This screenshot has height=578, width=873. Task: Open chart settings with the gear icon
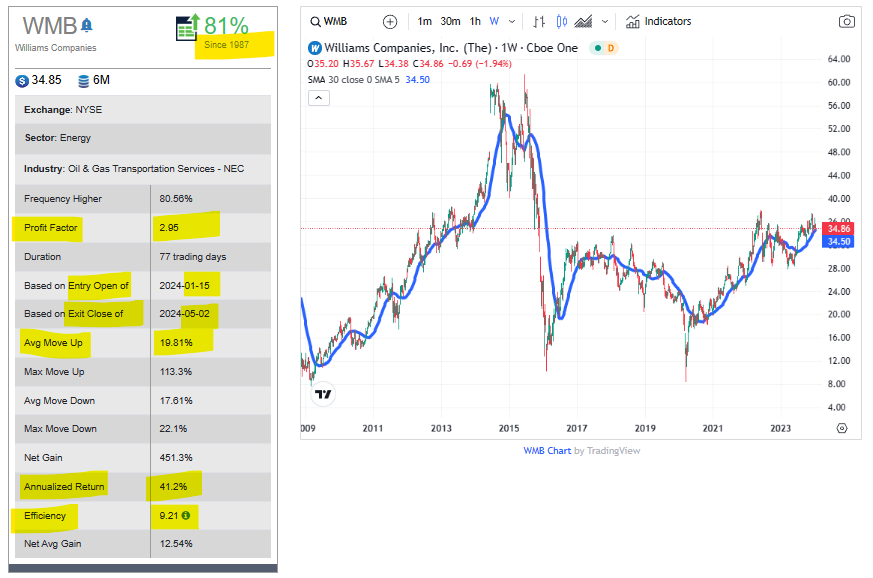[842, 428]
